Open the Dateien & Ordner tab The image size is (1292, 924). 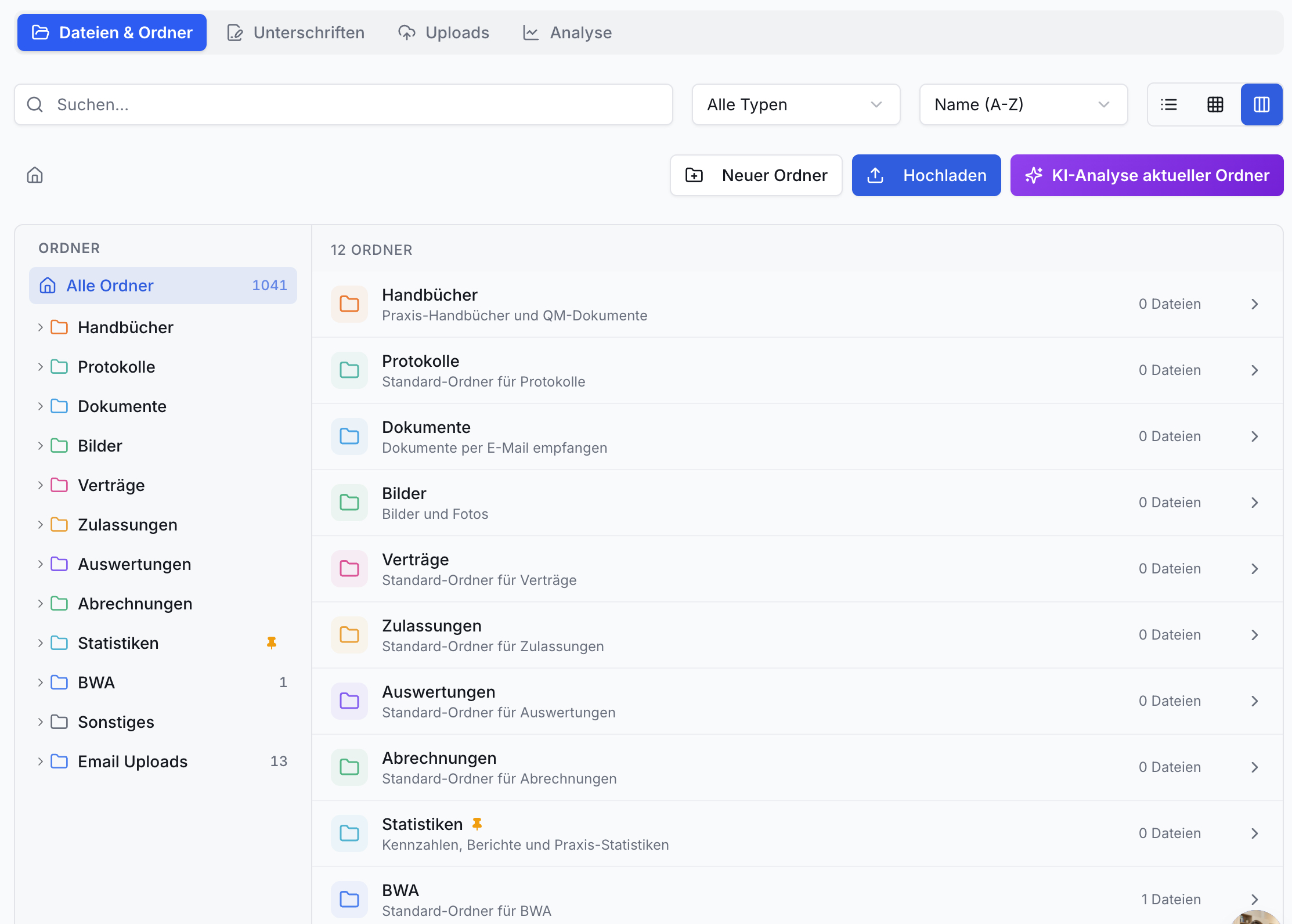click(x=112, y=33)
